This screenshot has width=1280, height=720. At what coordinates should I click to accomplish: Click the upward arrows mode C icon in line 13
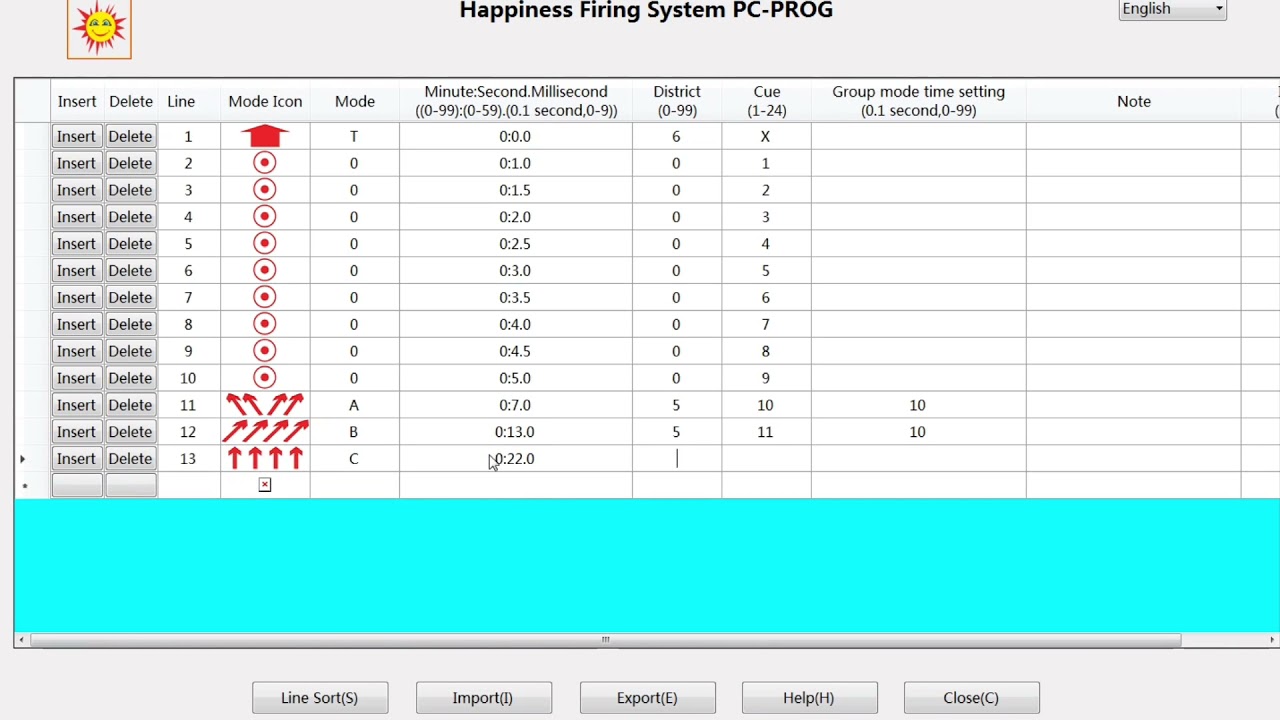pyautogui.click(x=265, y=459)
